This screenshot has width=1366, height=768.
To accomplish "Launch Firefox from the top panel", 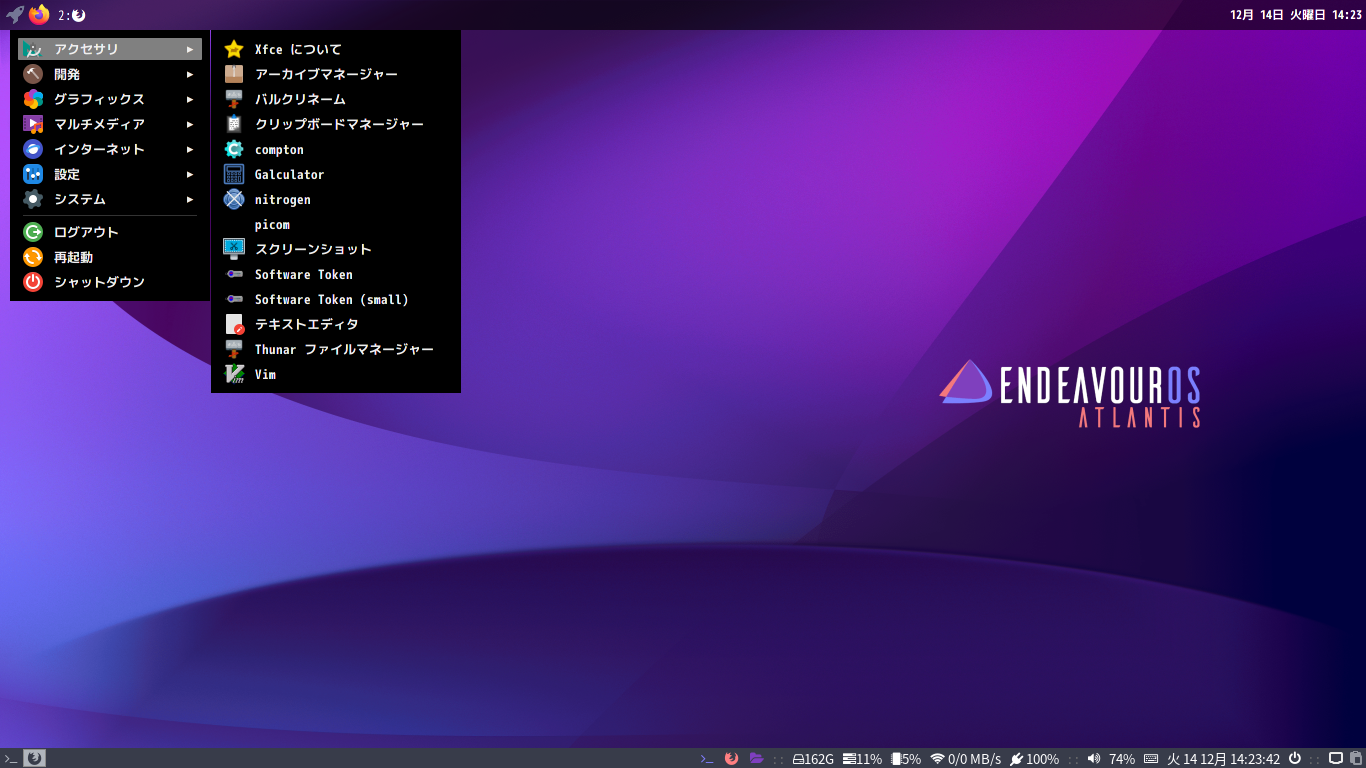I will 39,15.
